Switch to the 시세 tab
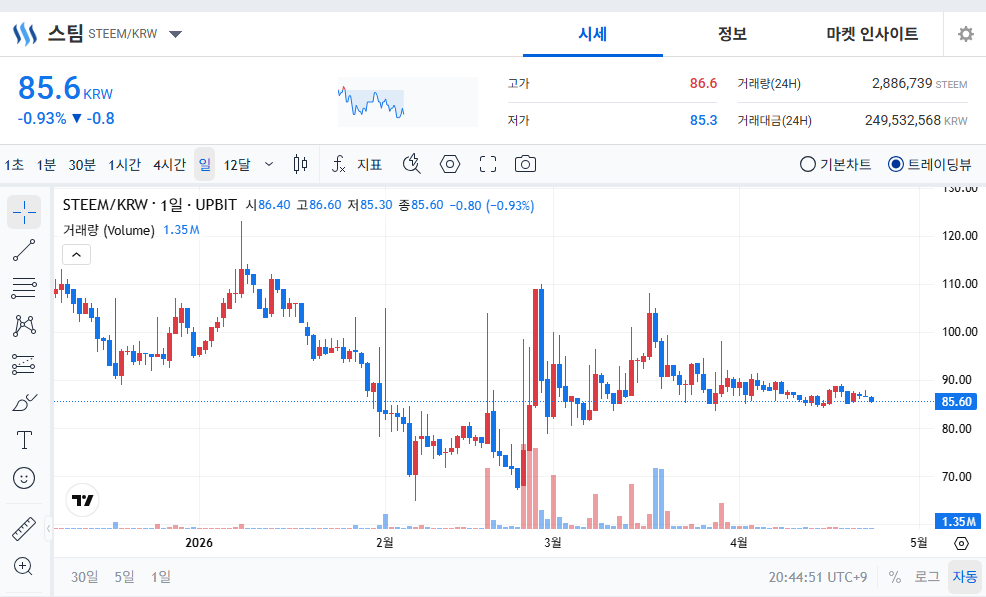This screenshot has height=597, width=986. pos(592,34)
